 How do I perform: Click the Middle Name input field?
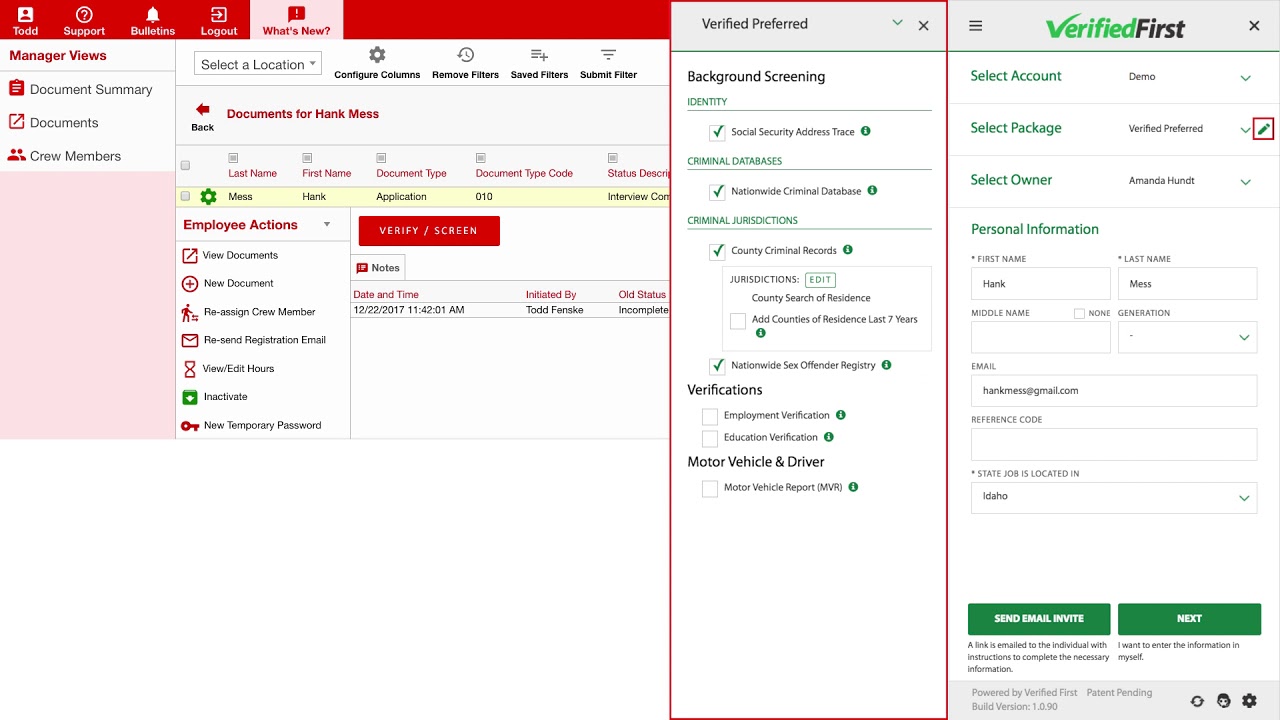1040,337
